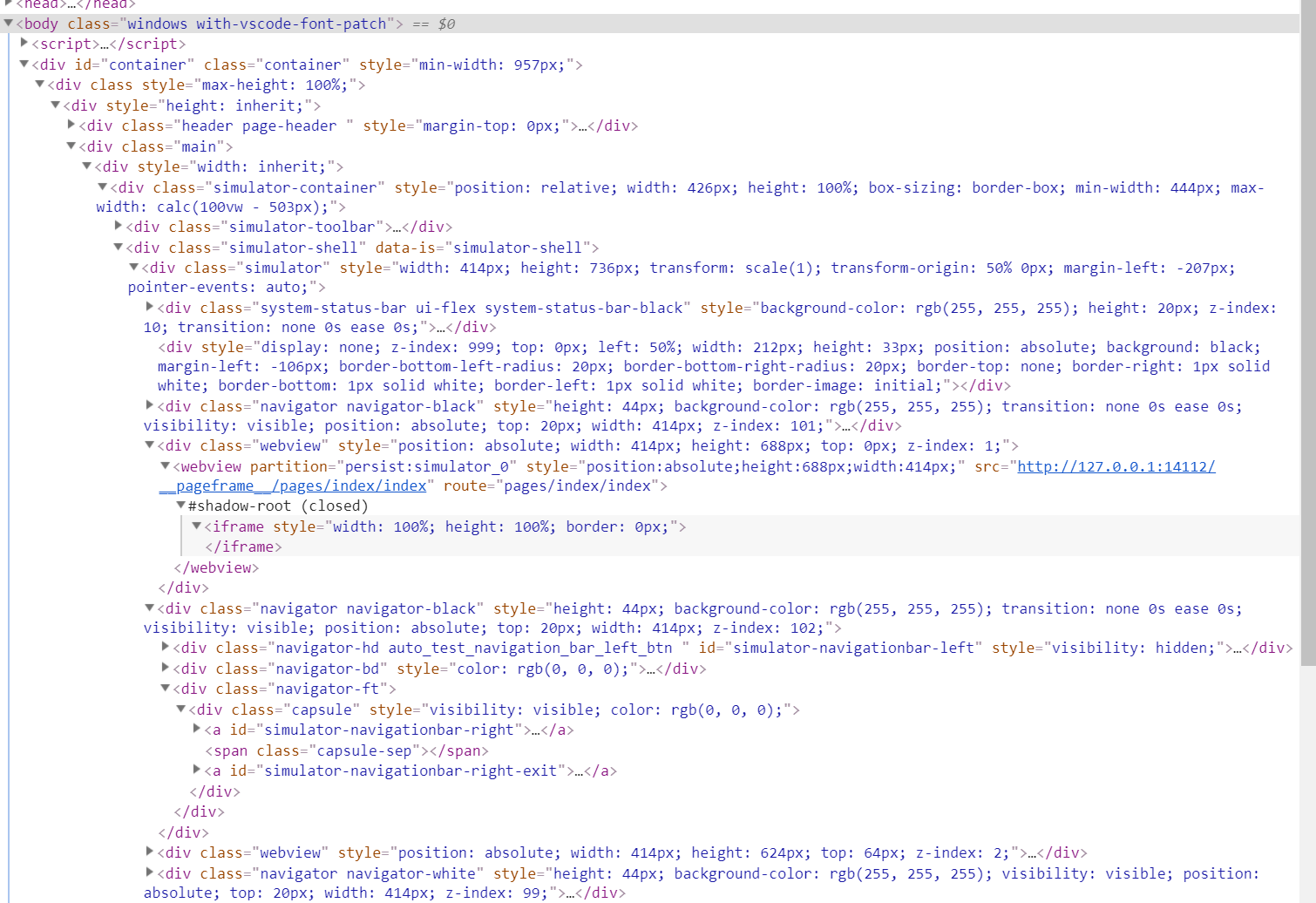
Task: Collapse the div class="simulator" node
Action: [x=134, y=268]
